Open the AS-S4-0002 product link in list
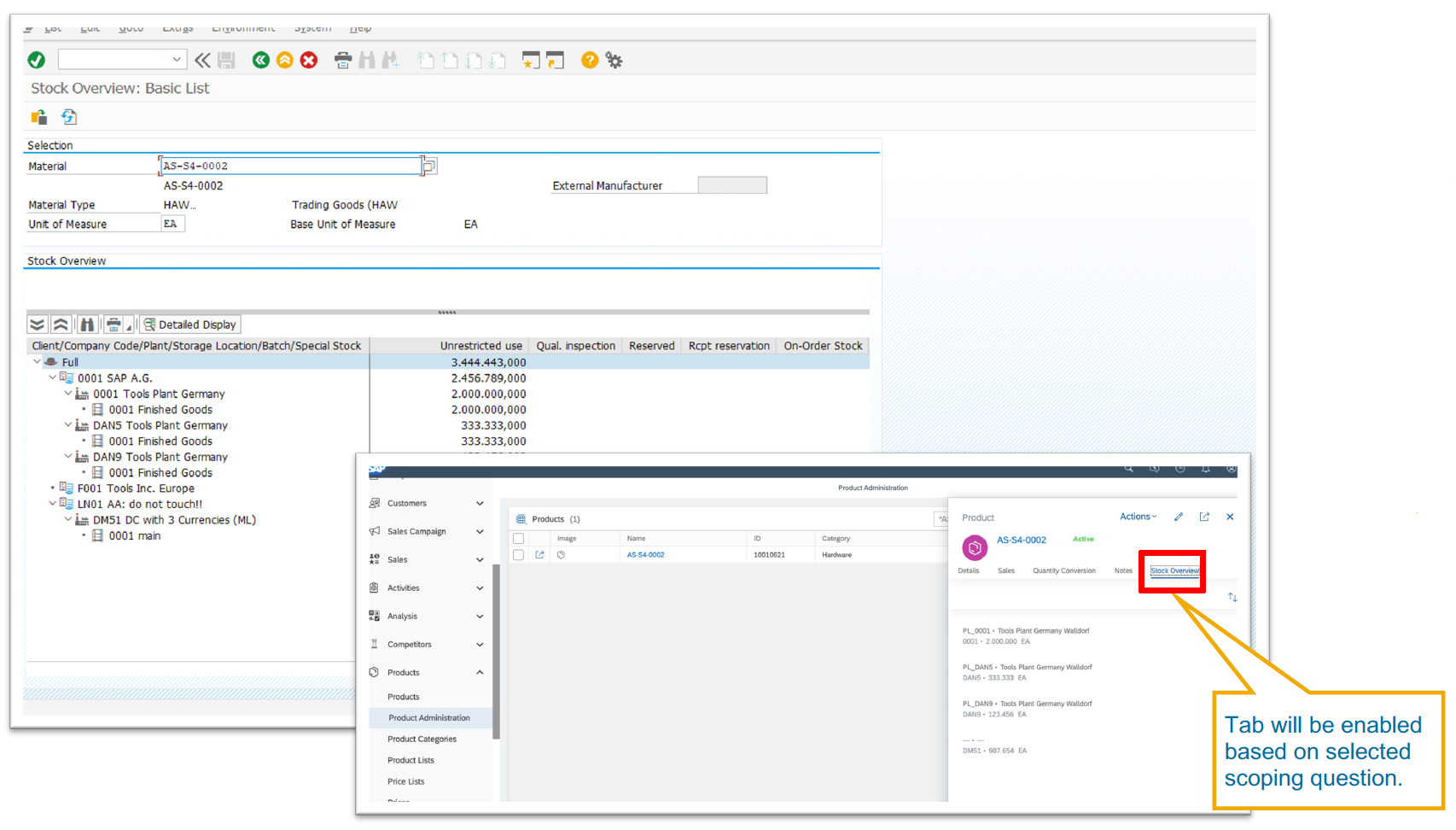 [646, 554]
